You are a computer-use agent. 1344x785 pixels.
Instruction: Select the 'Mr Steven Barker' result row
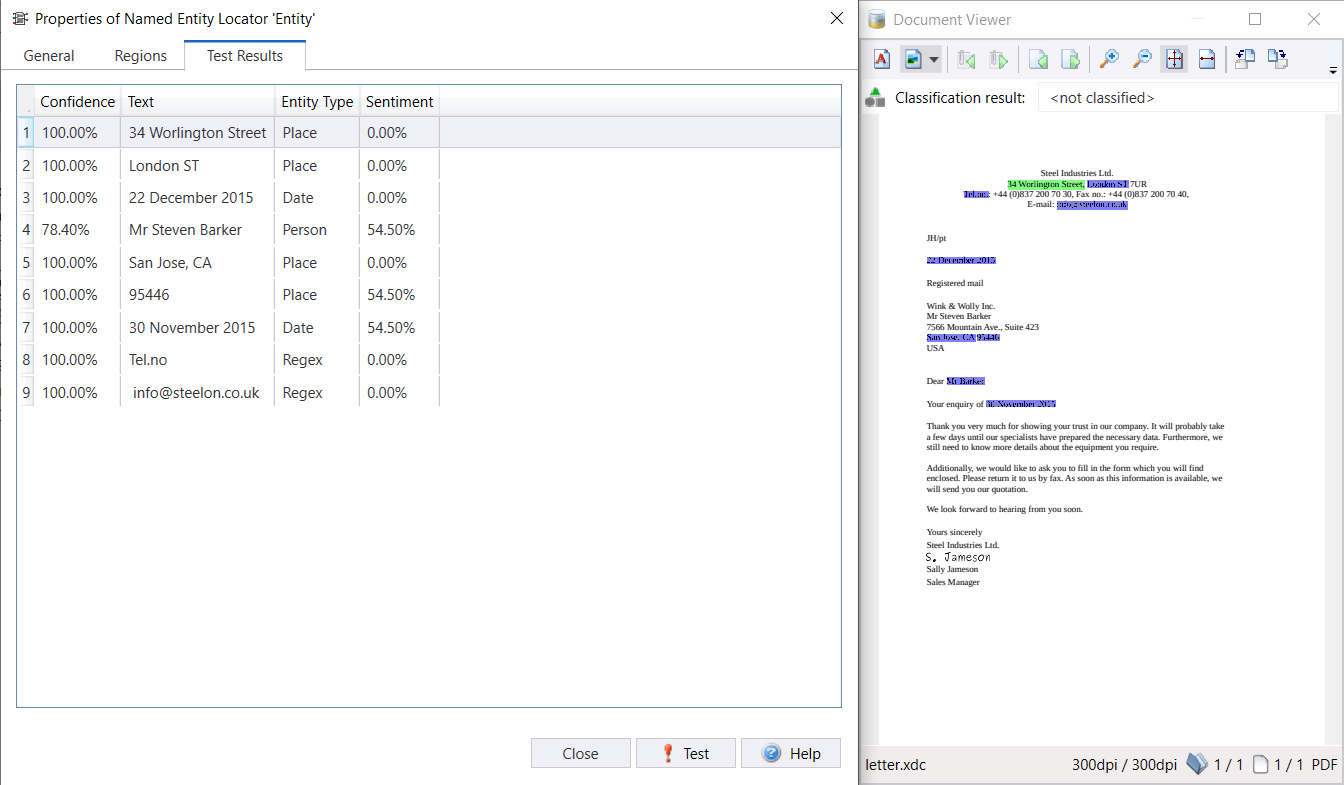click(185, 230)
